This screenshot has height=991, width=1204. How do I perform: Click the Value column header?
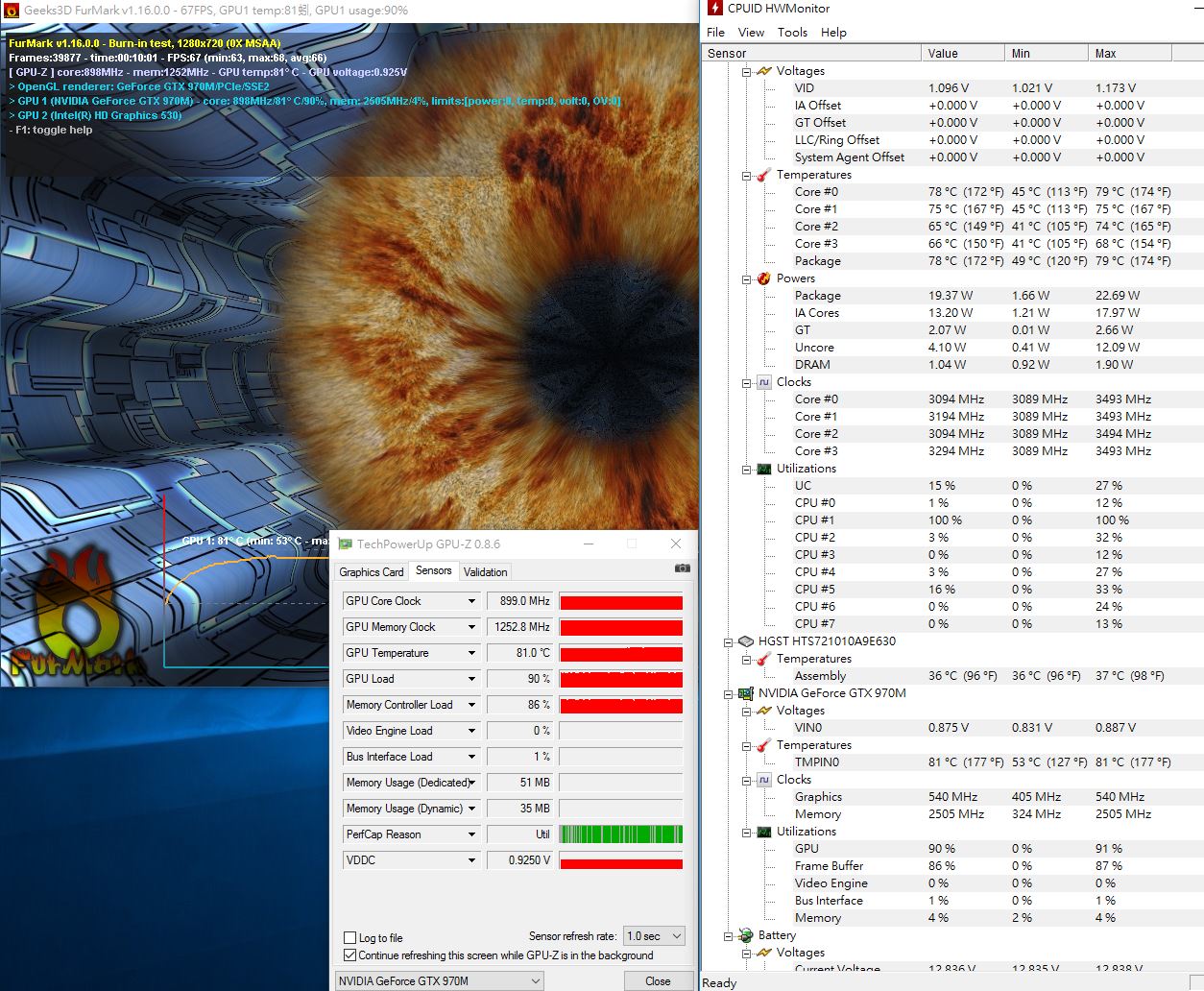click(x=963, y=54)
